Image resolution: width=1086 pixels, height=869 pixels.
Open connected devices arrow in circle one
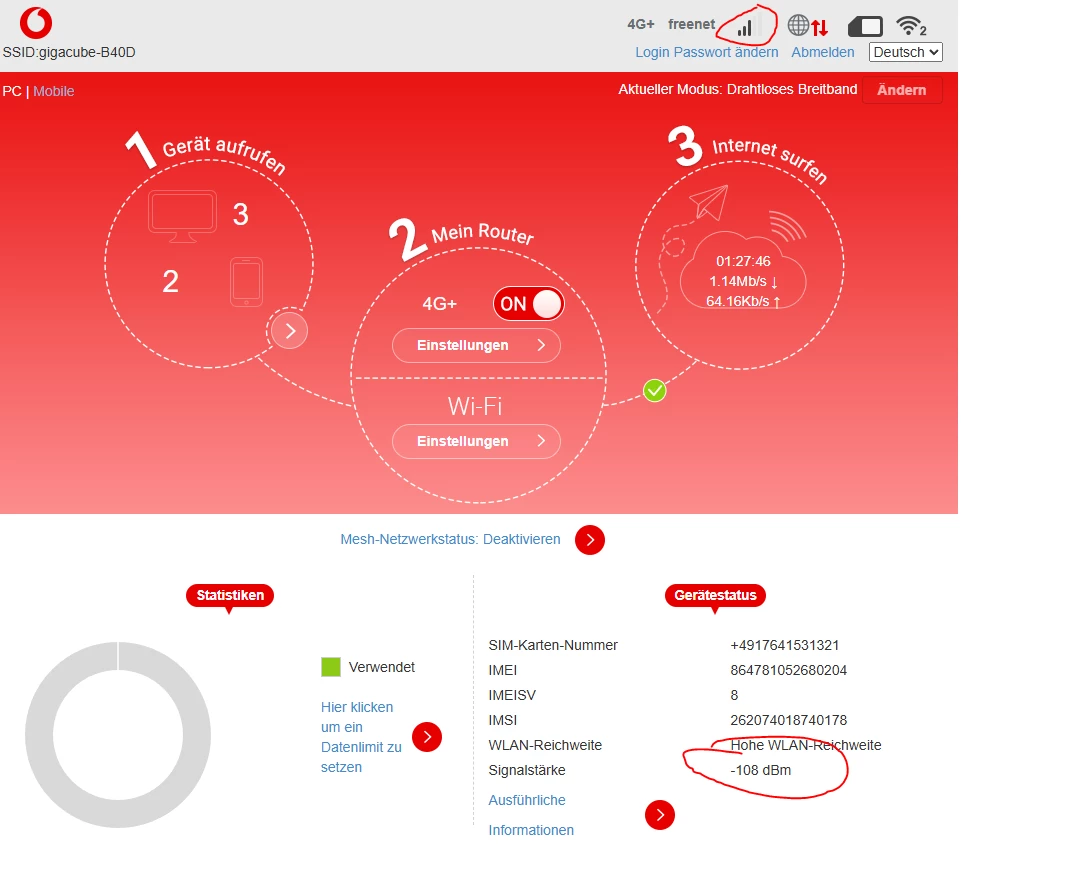point(290,331)
